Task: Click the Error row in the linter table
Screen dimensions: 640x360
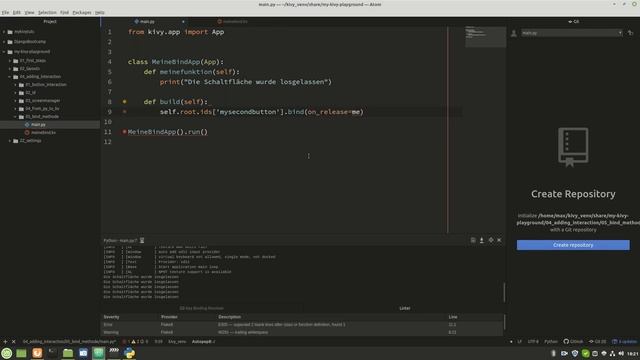Action: pyautogui.click(x=302, y=324)
